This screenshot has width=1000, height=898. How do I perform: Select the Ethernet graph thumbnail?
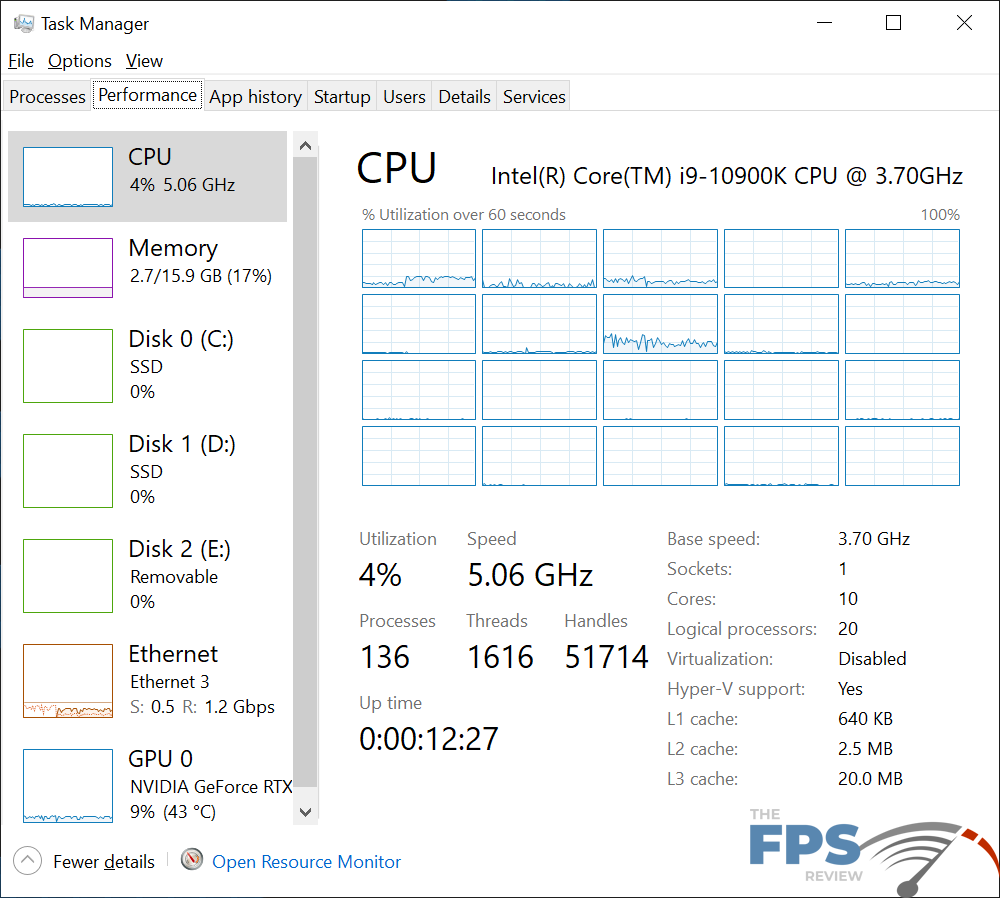pos(68,681)
